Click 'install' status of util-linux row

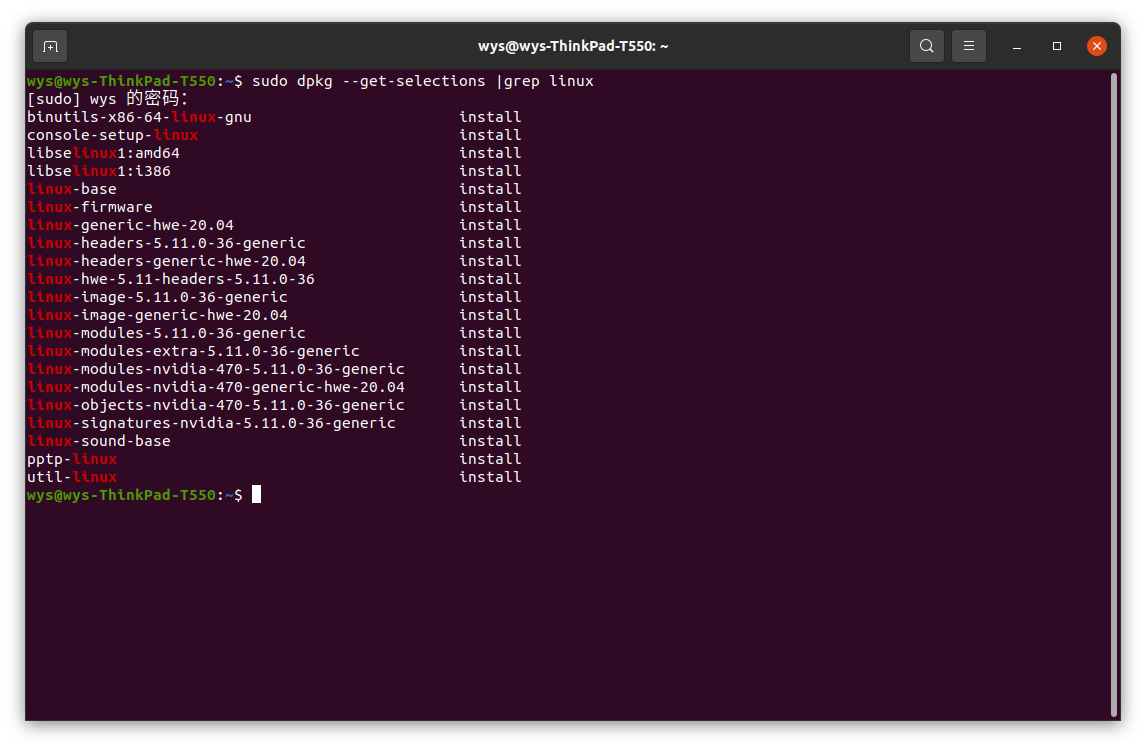[490, 477]
